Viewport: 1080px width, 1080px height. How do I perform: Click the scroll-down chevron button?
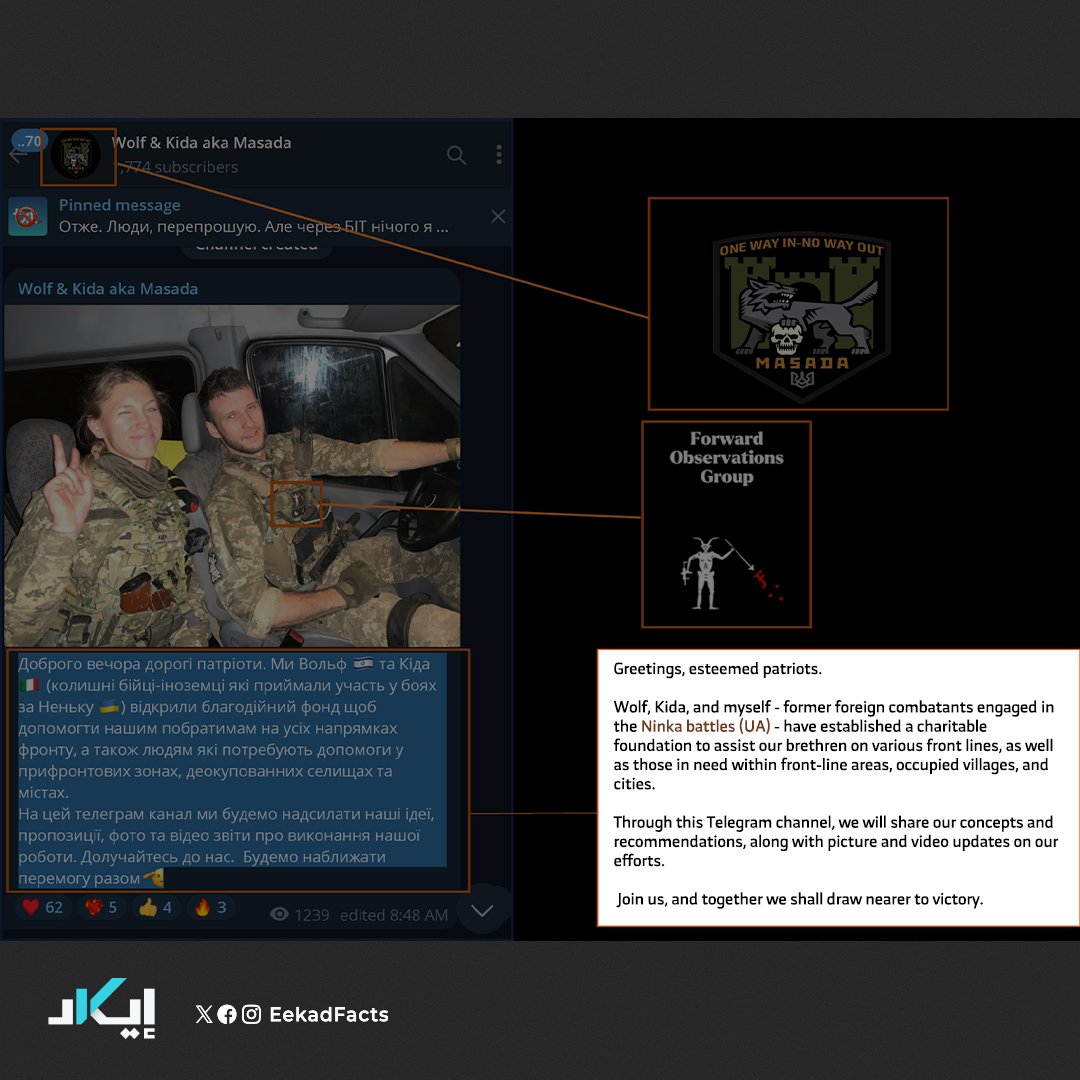[x=482, y=910]
